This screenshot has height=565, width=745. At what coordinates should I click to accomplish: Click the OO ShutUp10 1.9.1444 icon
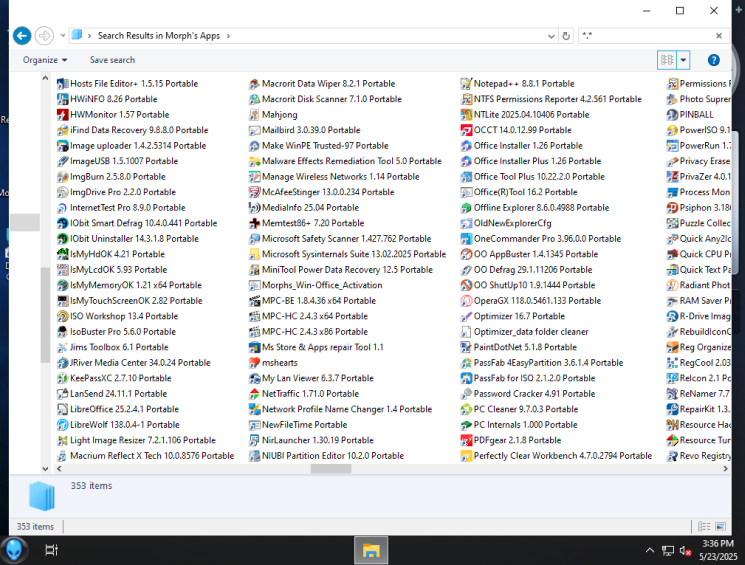click(x=466, y=285)
